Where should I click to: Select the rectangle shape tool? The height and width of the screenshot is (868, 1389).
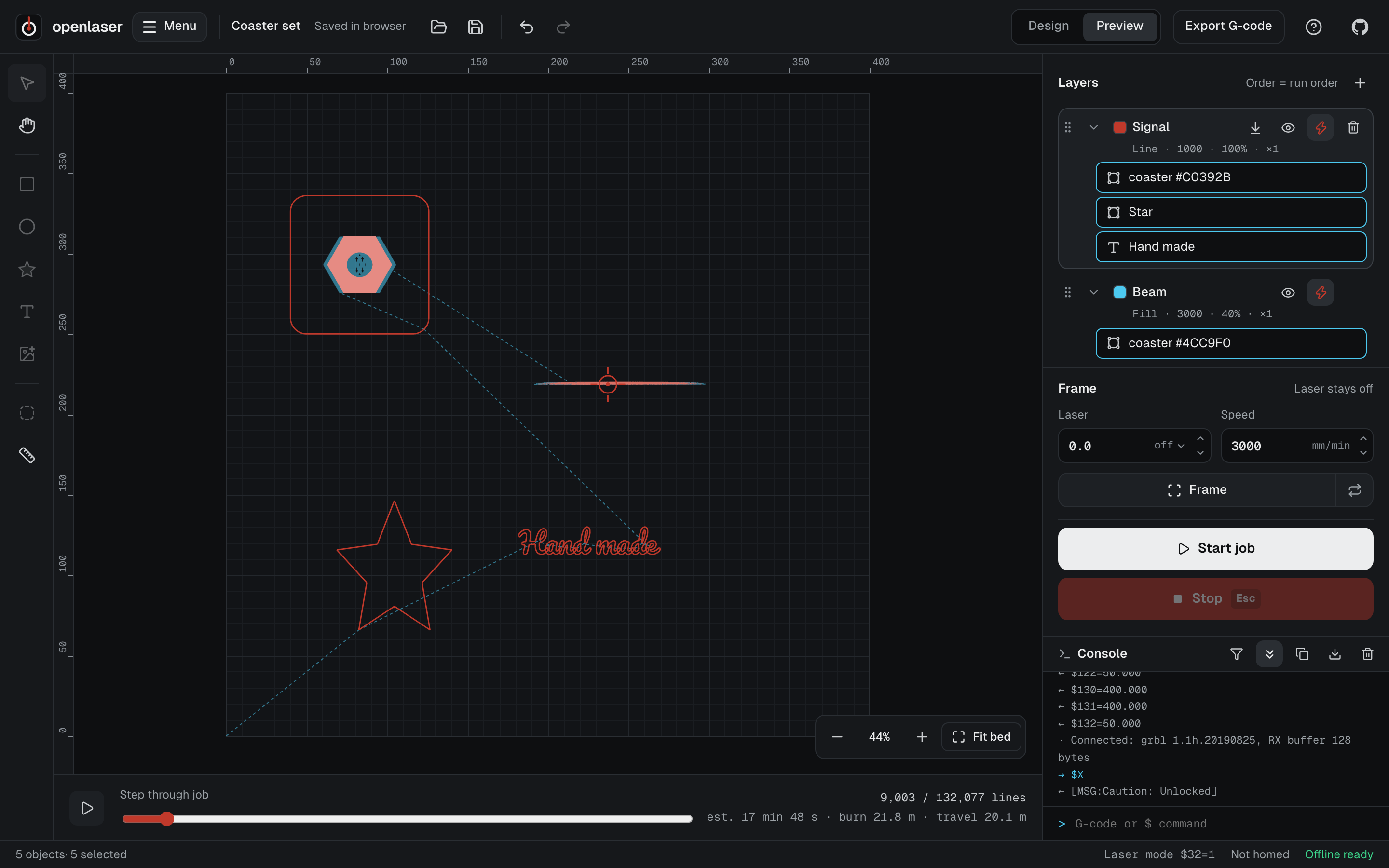click(27, 184)
